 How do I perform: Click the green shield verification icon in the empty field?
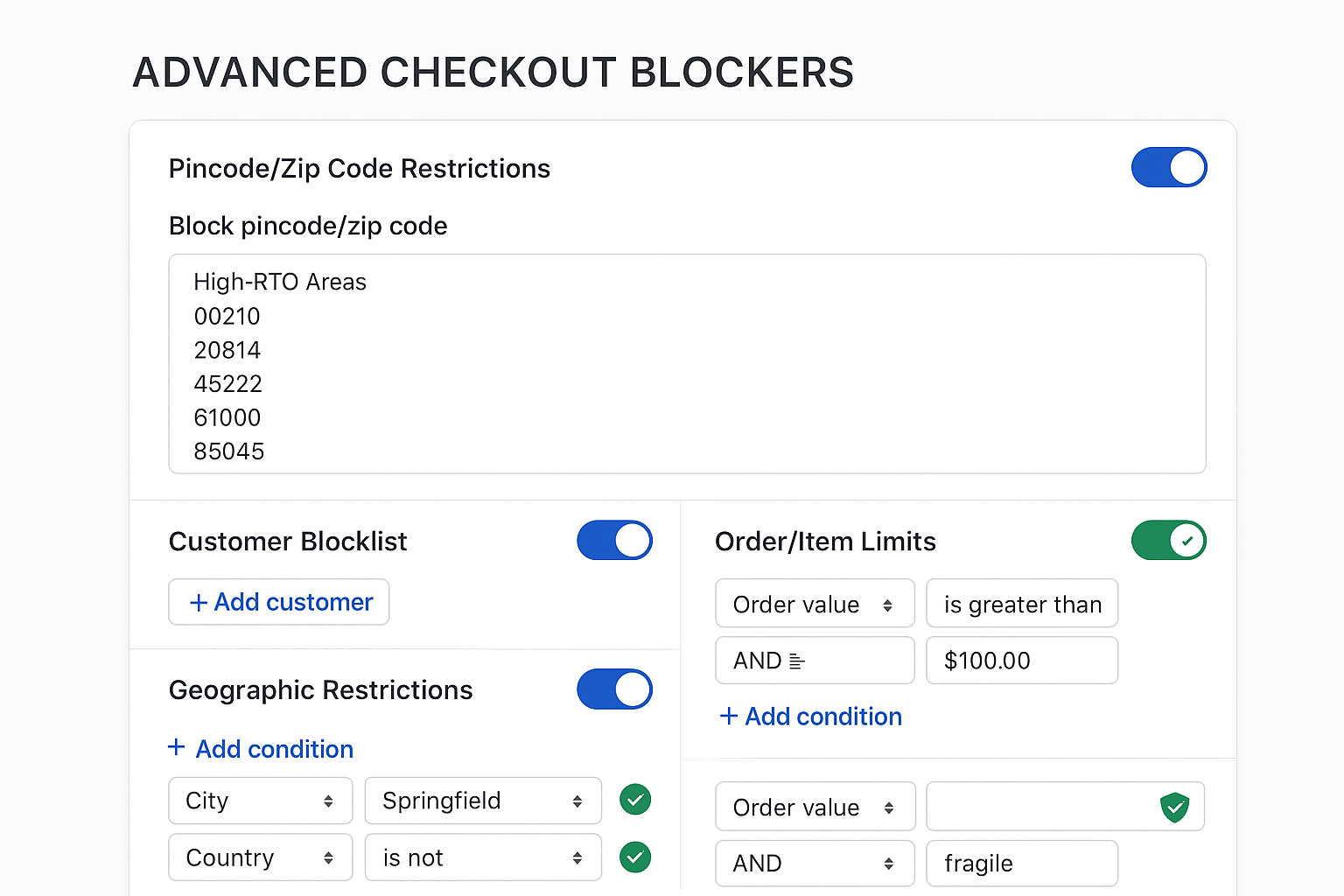1176,806
